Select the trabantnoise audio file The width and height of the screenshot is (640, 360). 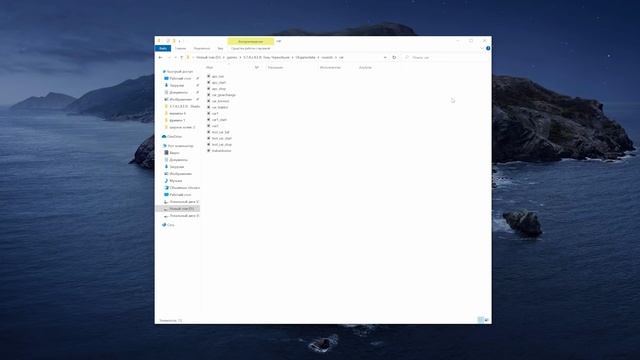222,151
